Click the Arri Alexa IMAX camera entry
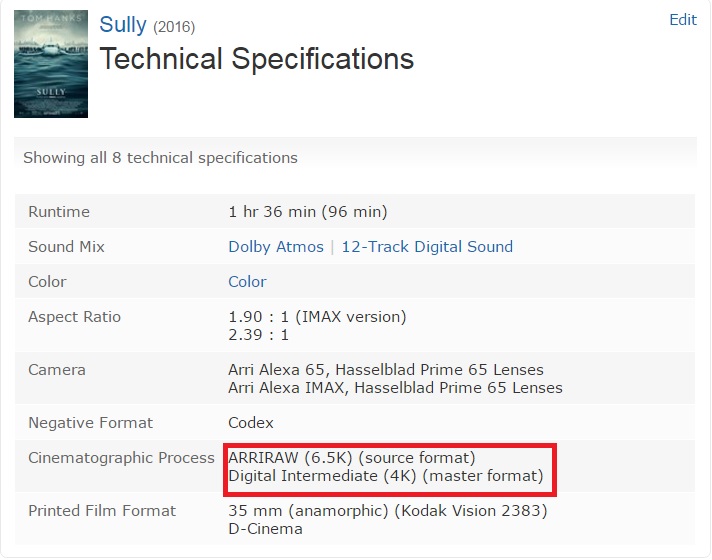The width and height of the screenshot is (712, 560). click(395, 388)
